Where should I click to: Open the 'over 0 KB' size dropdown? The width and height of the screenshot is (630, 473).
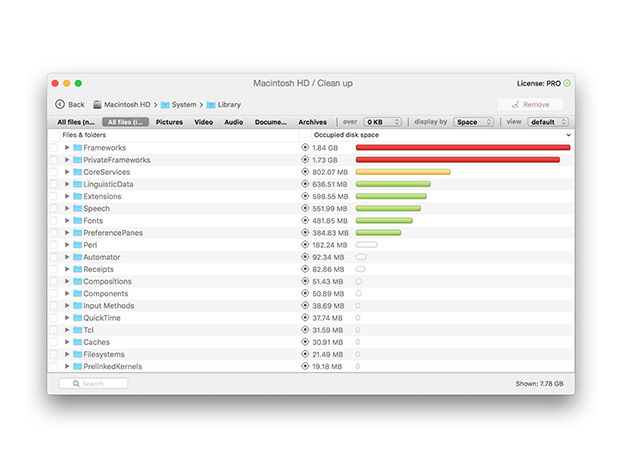point(382,122)
